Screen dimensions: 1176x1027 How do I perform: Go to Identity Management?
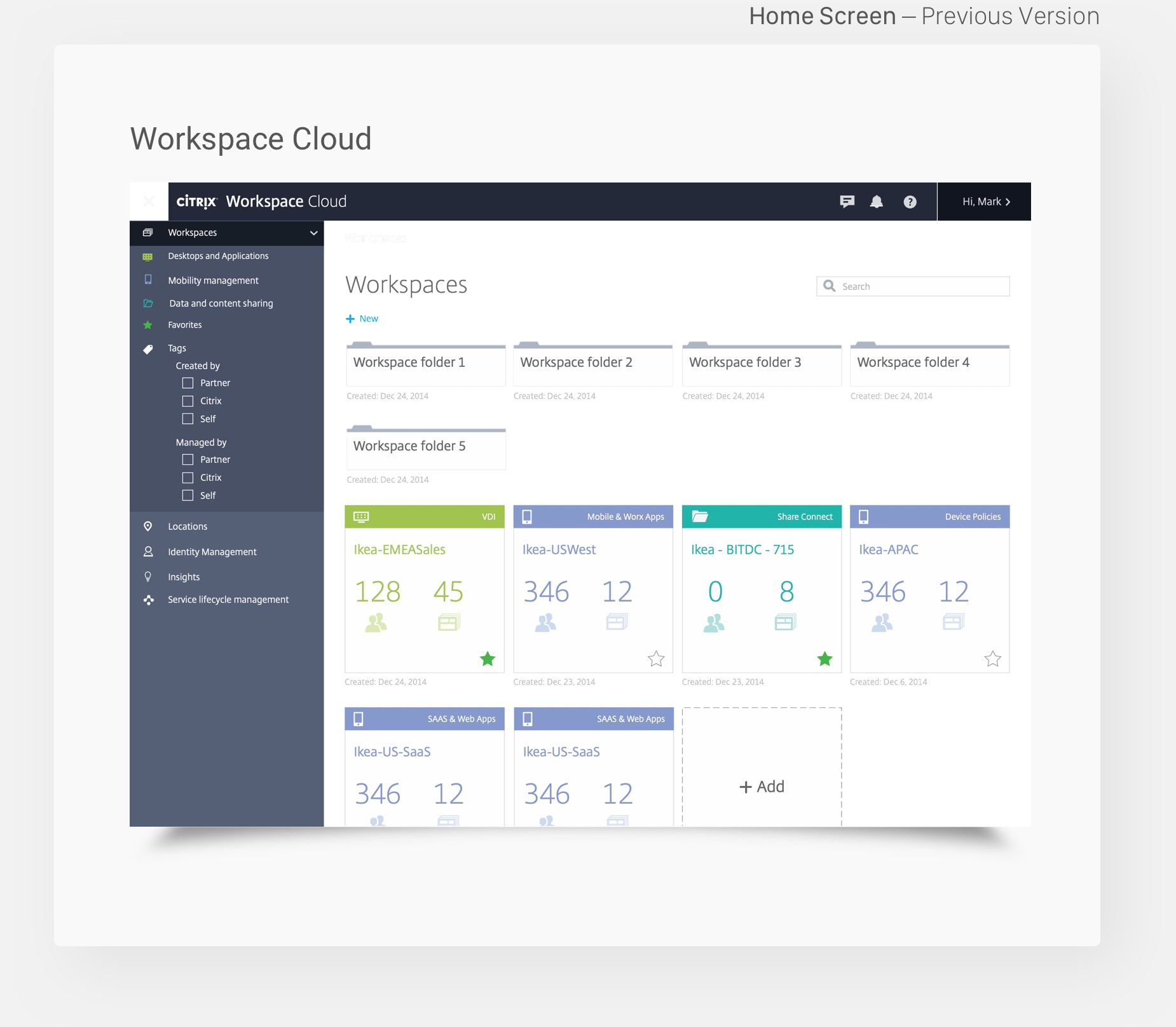pos(212,552)
